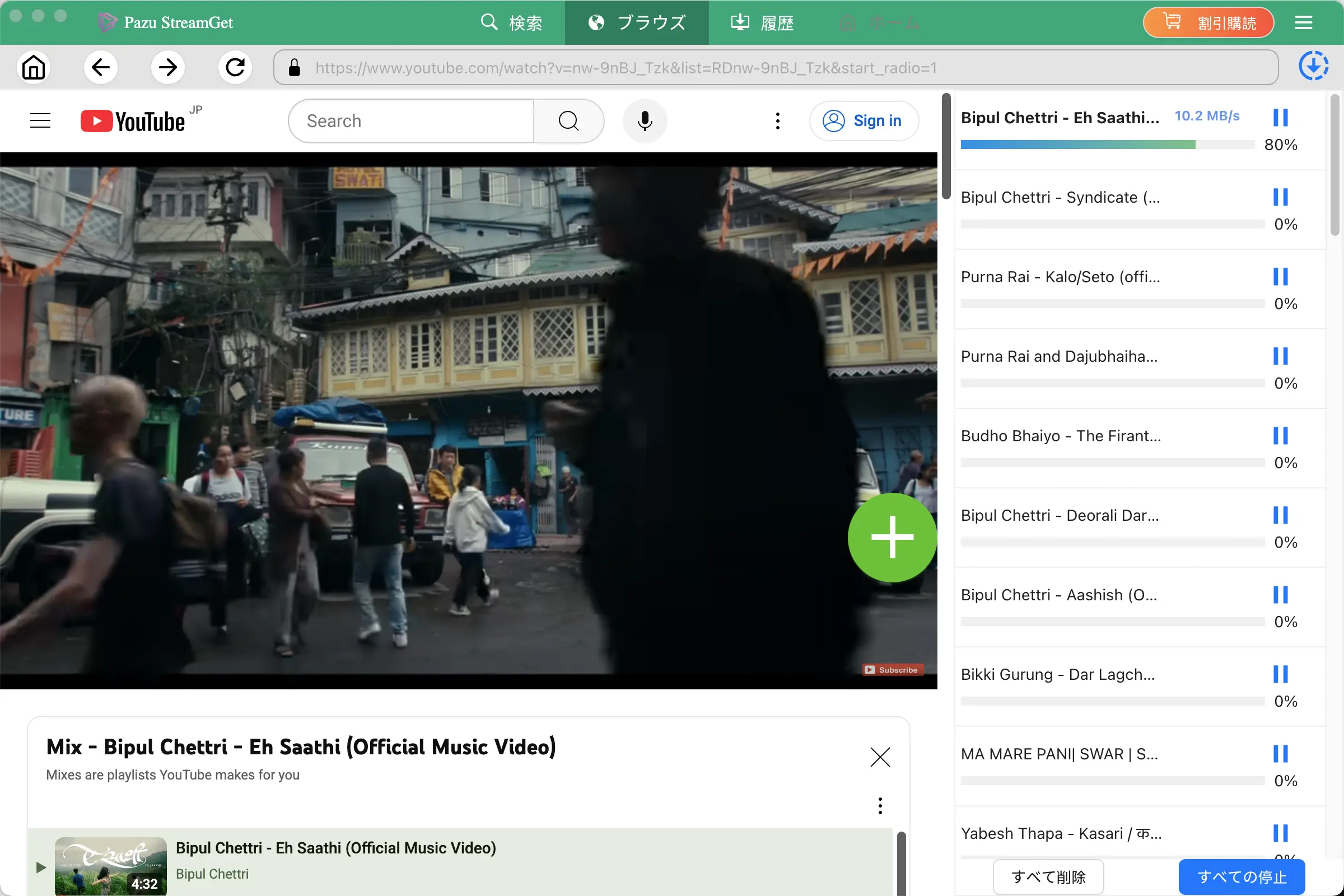Switch to the 検索 tab
The image size is (1344, 896).
[511, 22]
